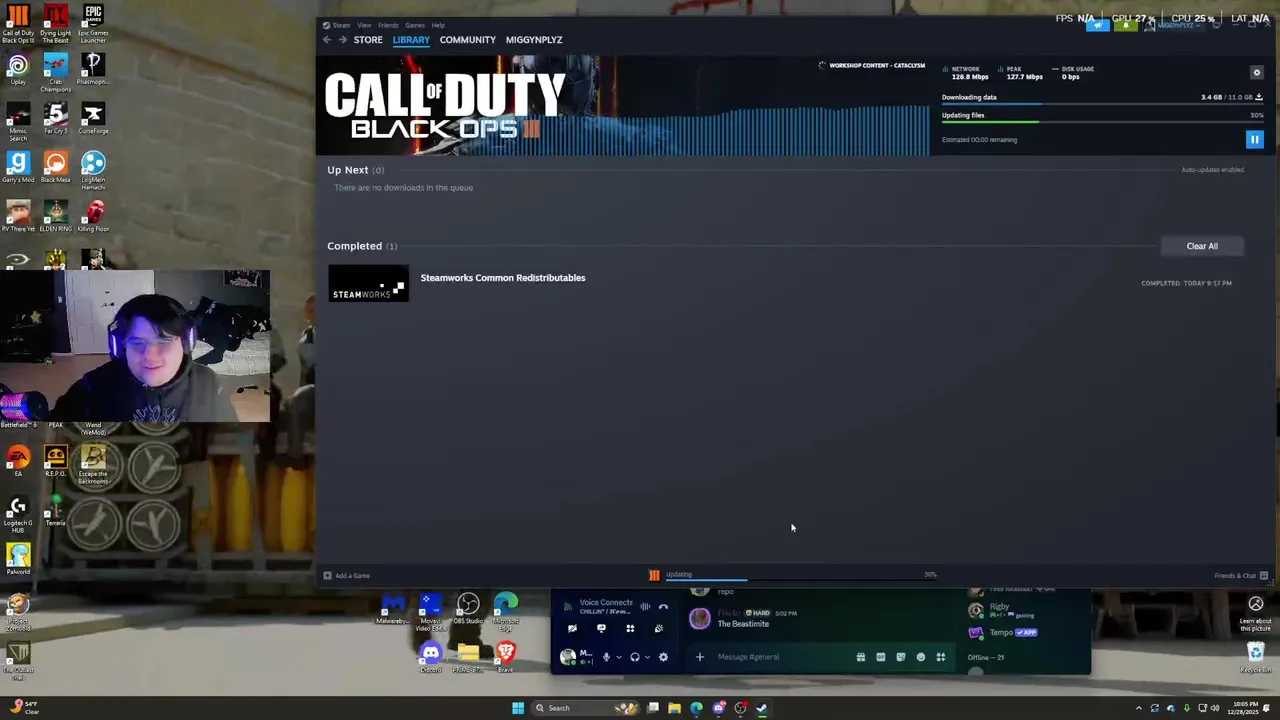Click Add a Game in Steam
The image size is (1280, 720).
click(346, 576)
